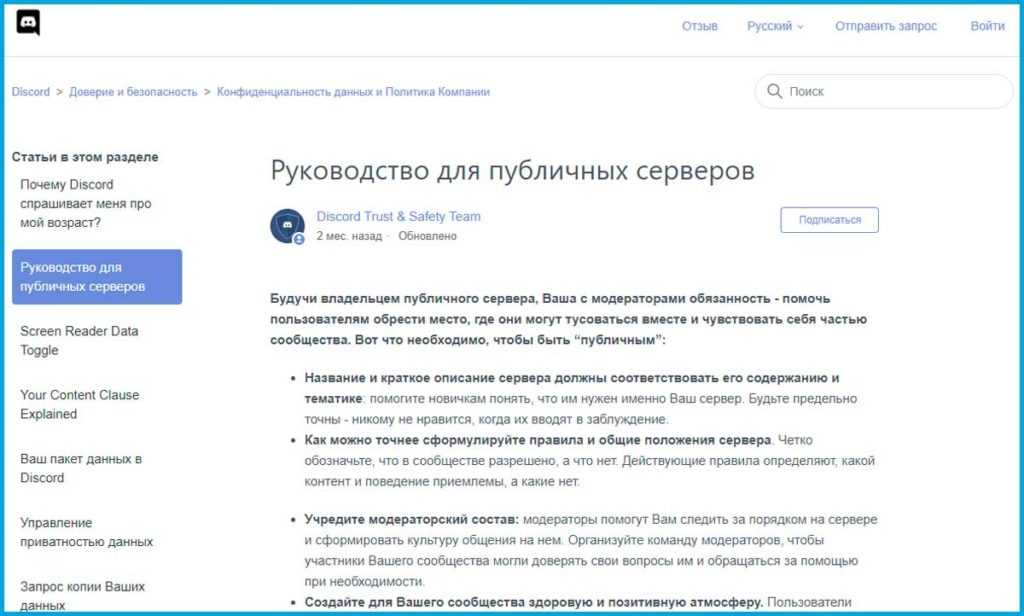The height and width of the screenshot is (616, 1024).
Task: Click Отправить запрос in the header
Action: (x=886, y=26)
